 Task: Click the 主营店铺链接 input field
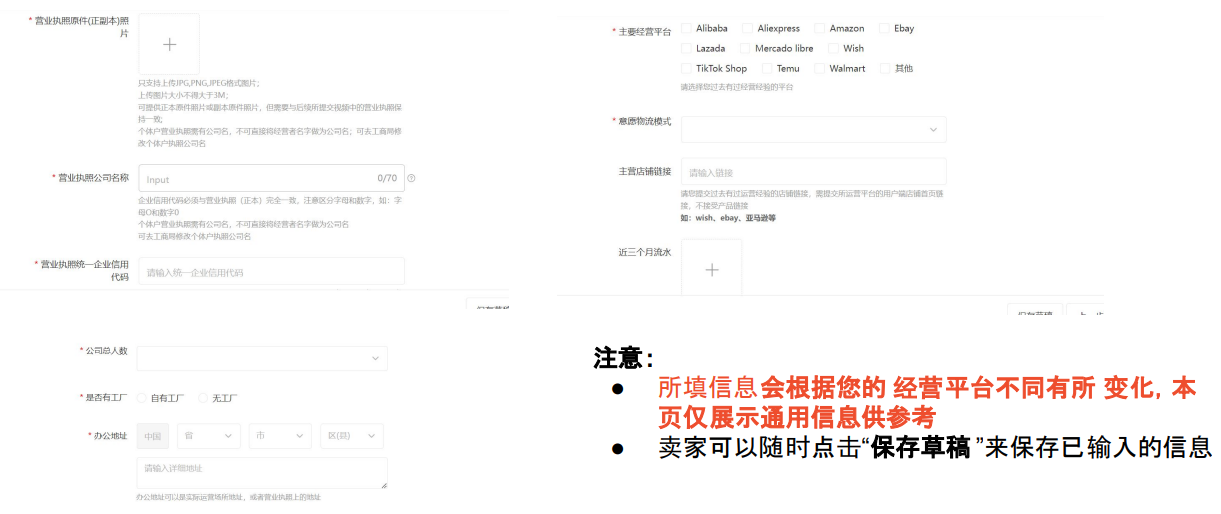[x=814, y=172]
